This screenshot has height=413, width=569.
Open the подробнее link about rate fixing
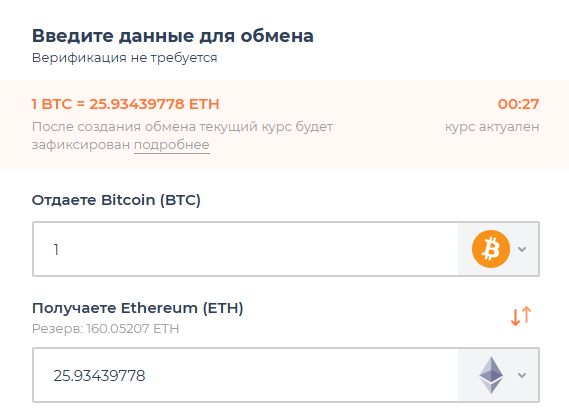click(172, 145)
